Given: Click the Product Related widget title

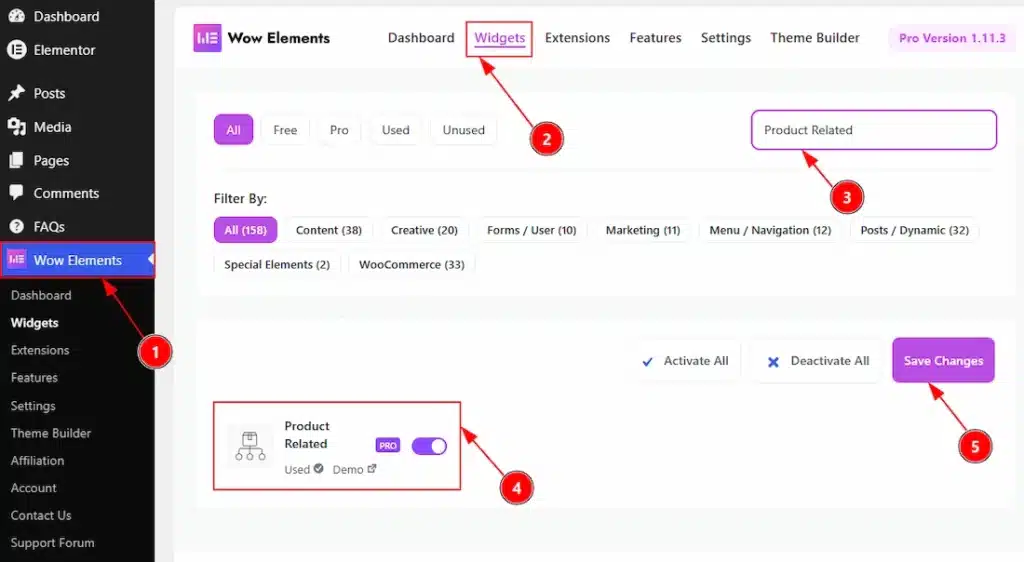Looking at the screenshot, I should point(307,435).
